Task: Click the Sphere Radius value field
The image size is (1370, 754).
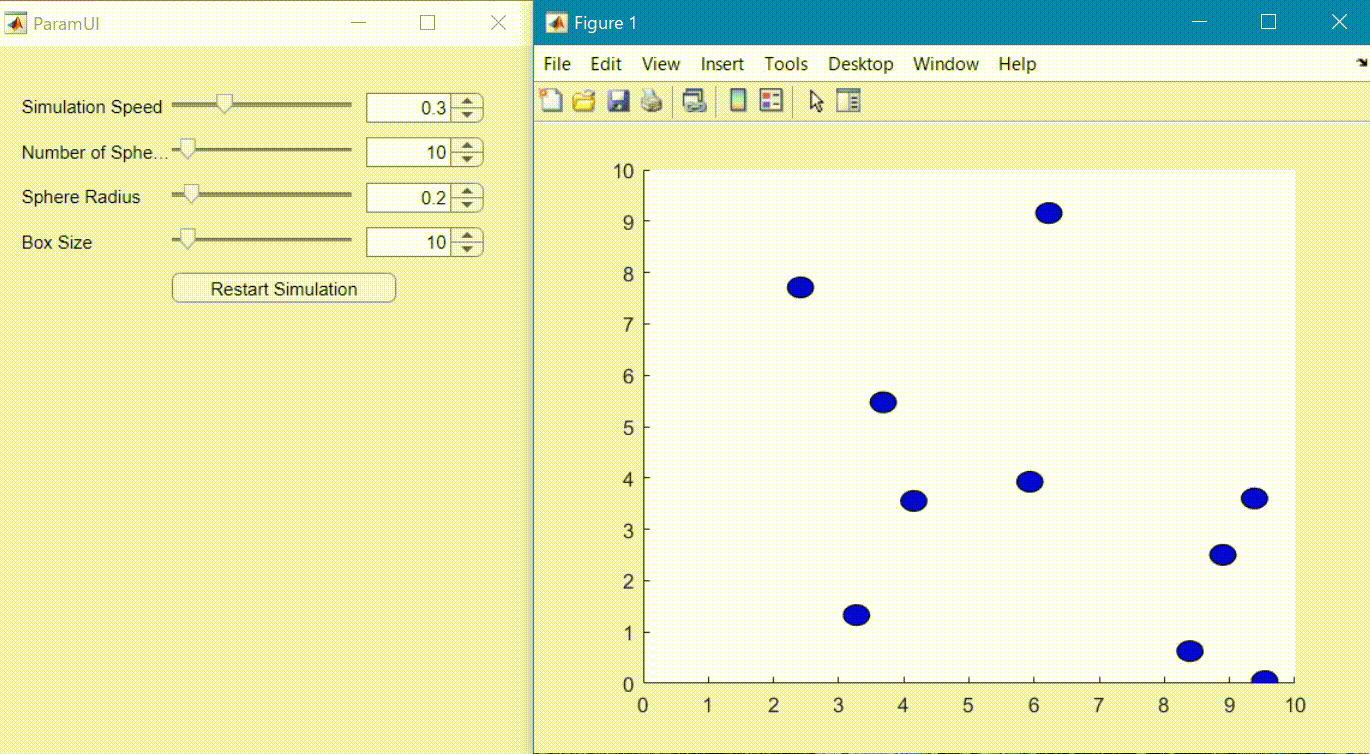Action: tap(408, 198)
